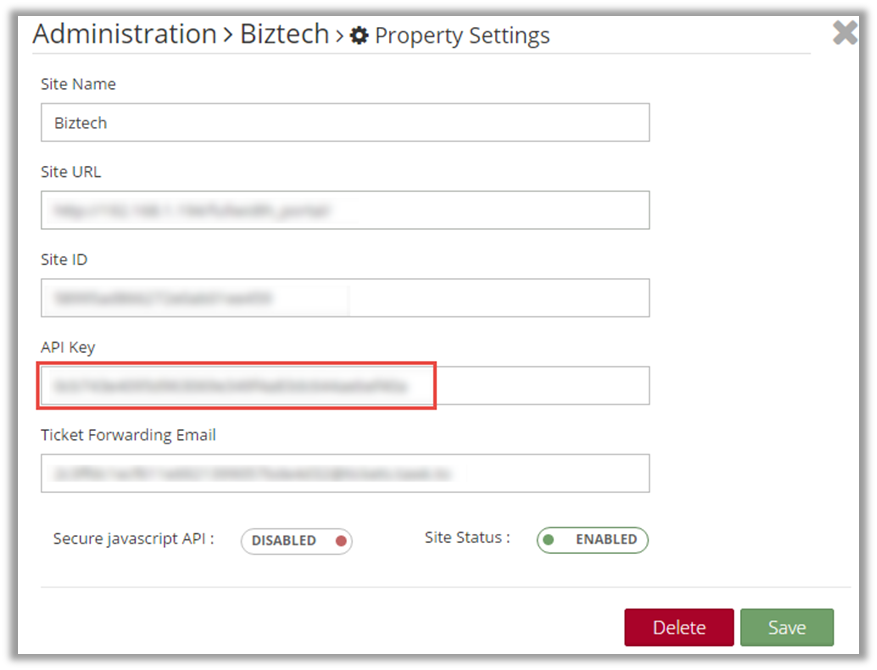Open Biztech in the breadcrumb
Viewport: 877px width, 670px height.
pyautogui.click(x=284, y=34)
